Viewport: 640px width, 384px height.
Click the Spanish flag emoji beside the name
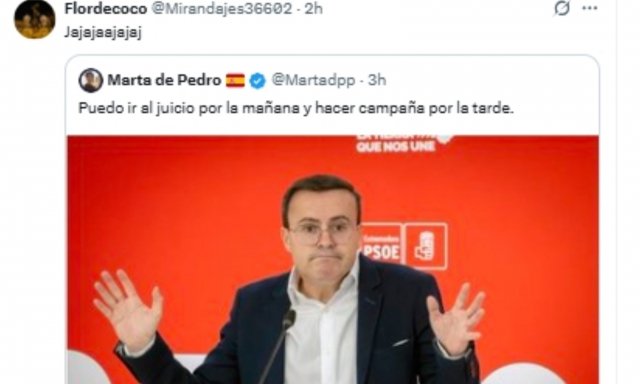pos(235,80)
